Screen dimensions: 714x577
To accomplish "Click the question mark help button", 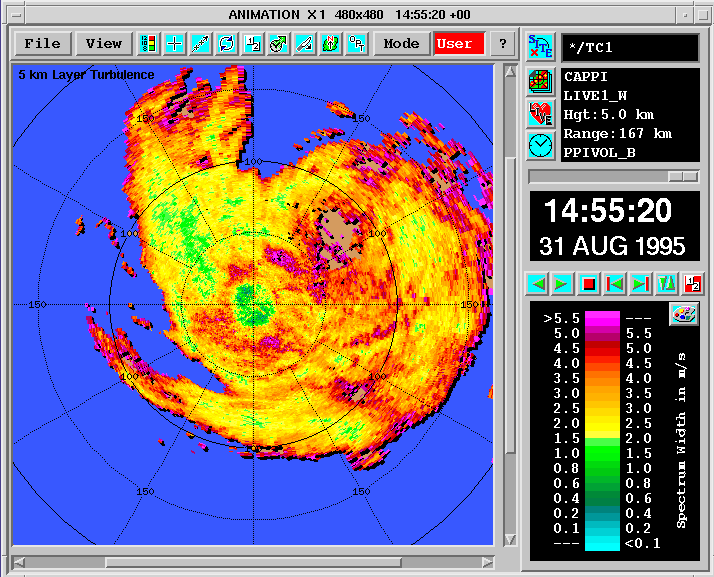I will point(503,44).
